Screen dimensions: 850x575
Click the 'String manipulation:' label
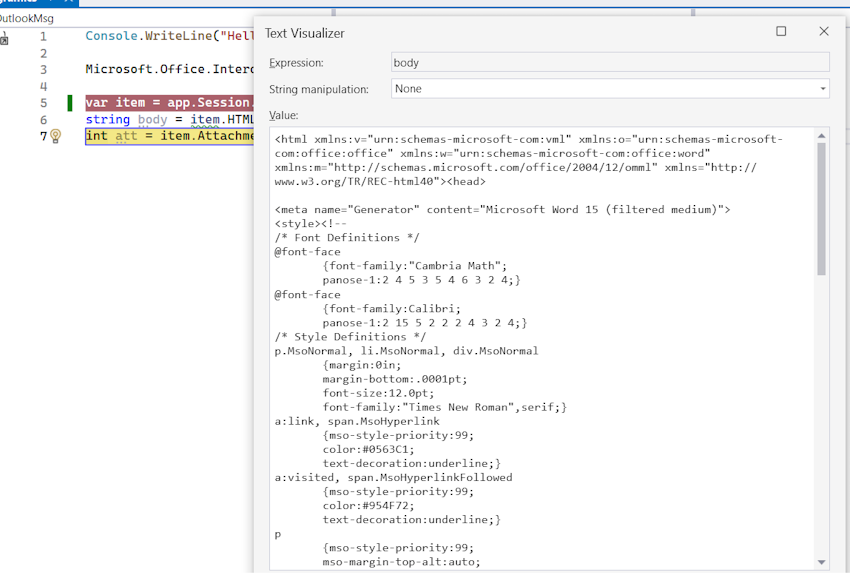(319, 89)
